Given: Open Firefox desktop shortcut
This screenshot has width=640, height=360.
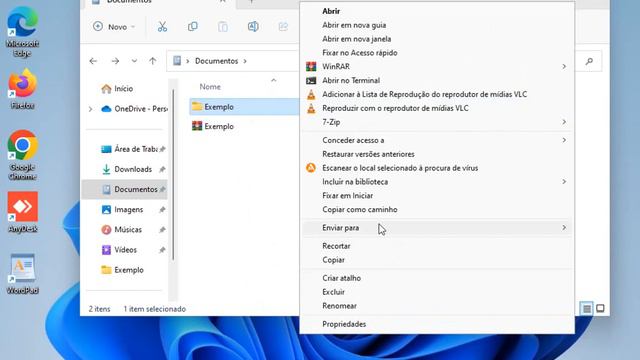Looking at the screenshot, I should pyautogui.click(x=22, y=89).
